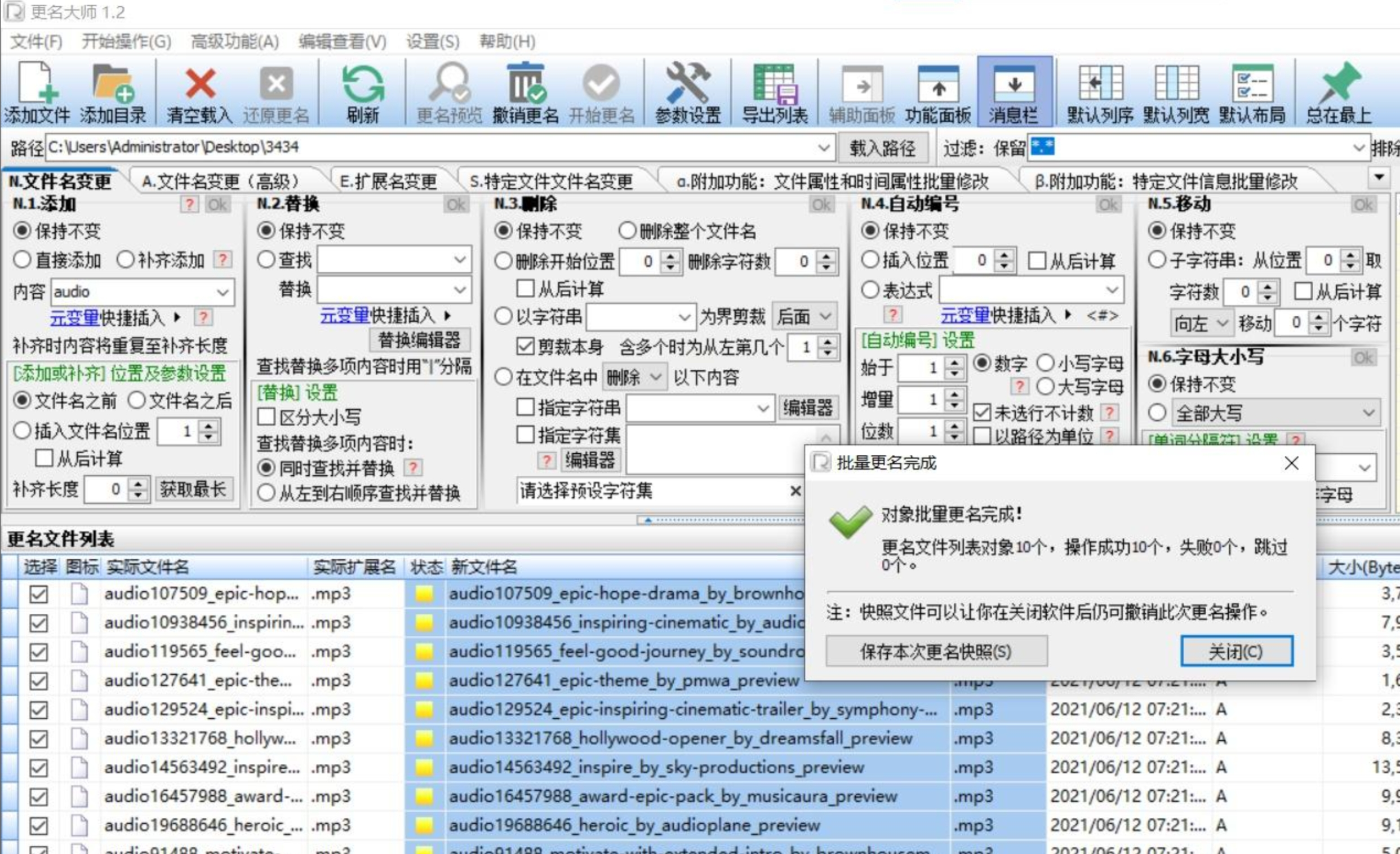Image resolution: width=1400 pixels, height=854 pixels.
Task: Uncheck 未选行不计数 checkbox
Action: click(982, 412)
